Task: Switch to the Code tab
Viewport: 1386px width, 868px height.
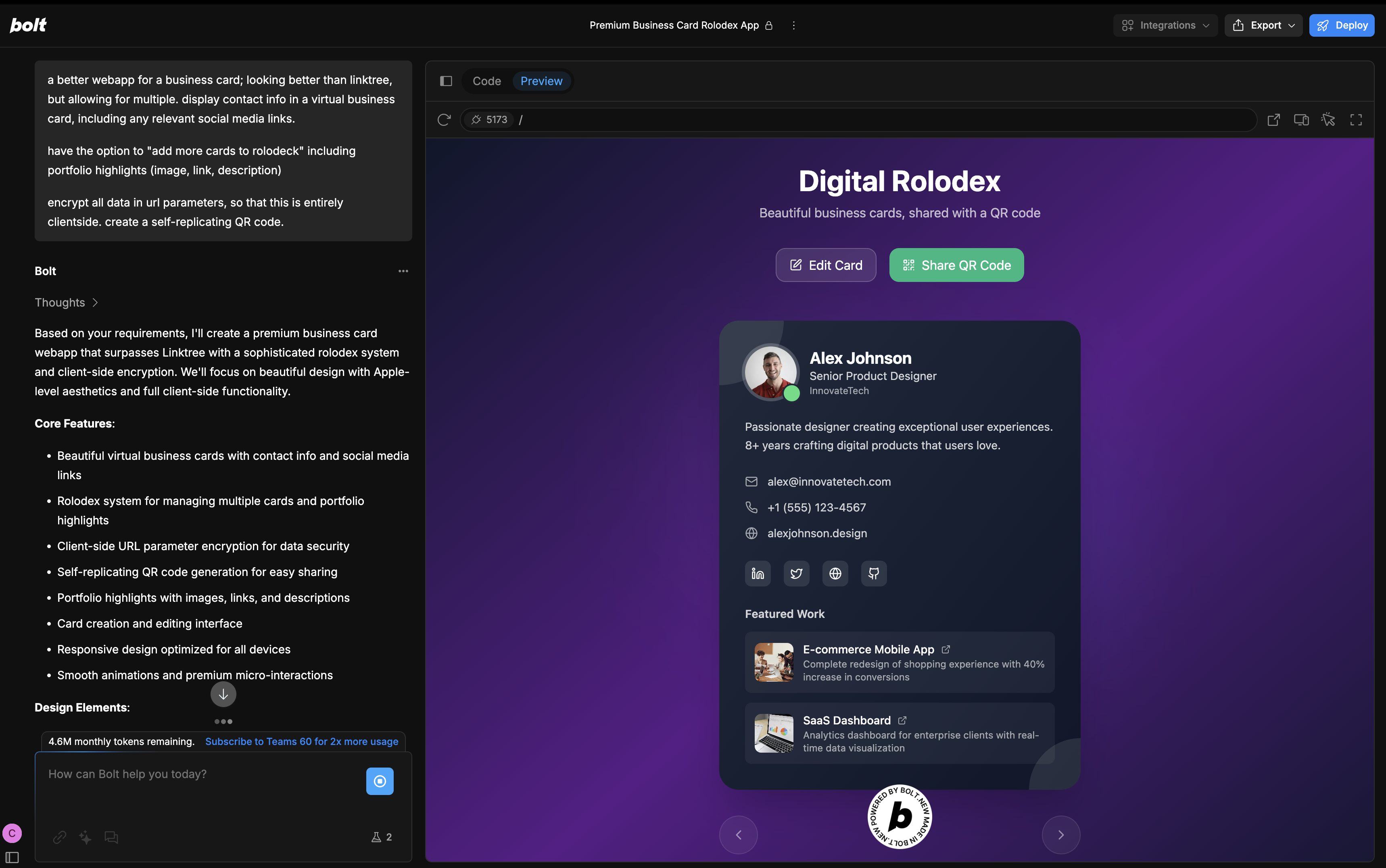Action: pyautogui.click(x=486, y=81)
